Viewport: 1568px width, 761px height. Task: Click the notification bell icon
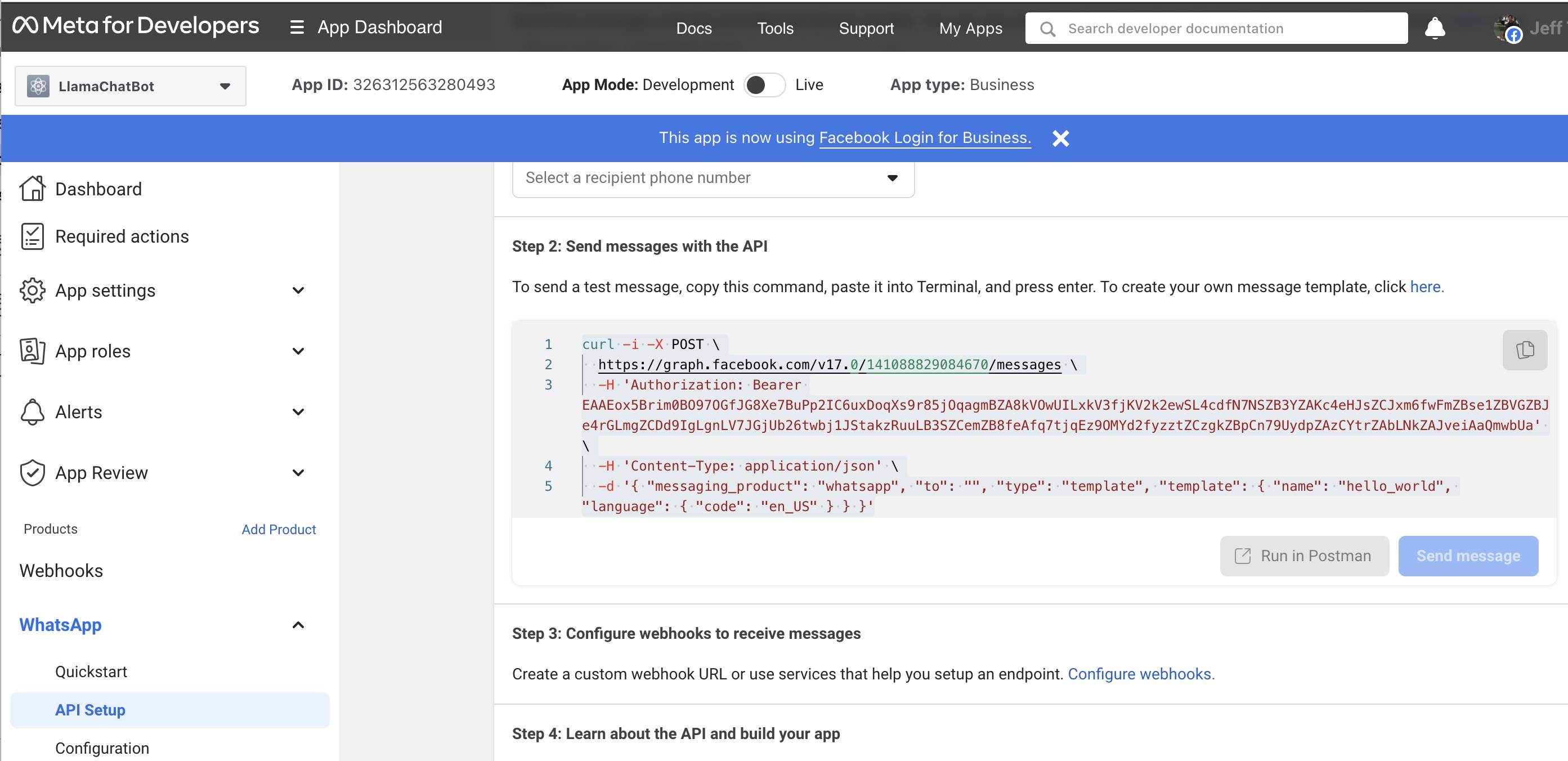1435,28
